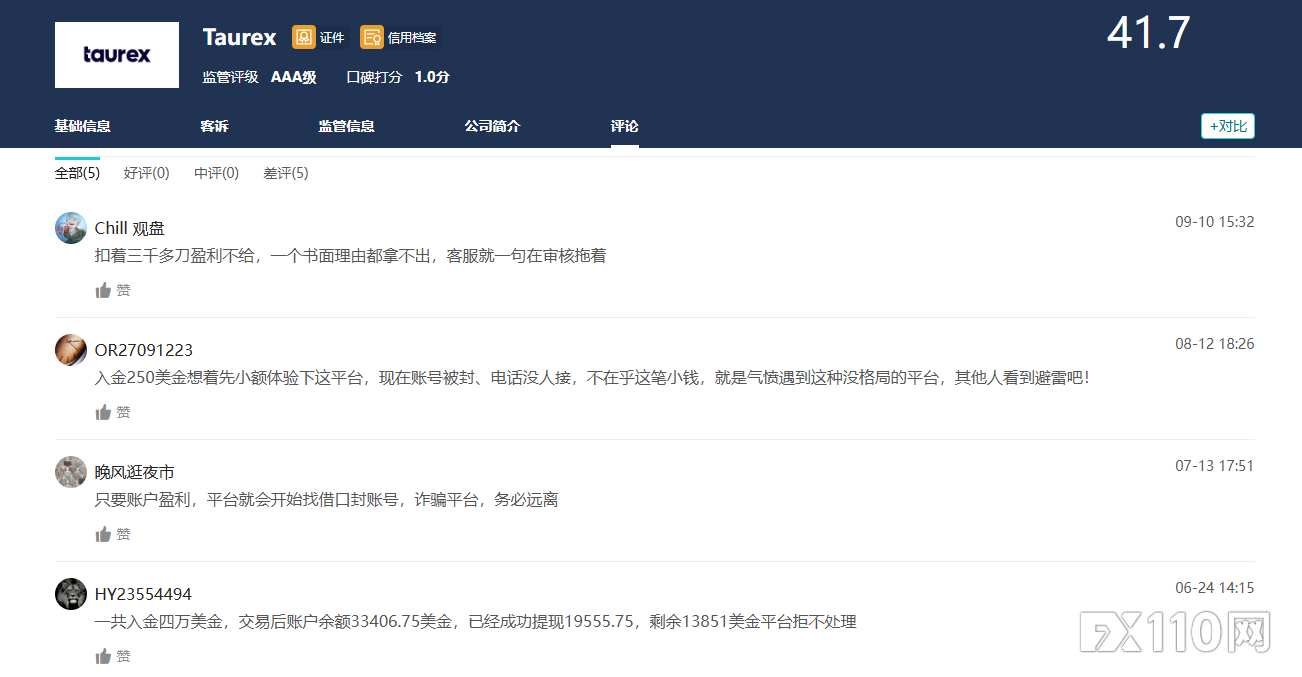1302x677 pixels.
Task: Click the 1.0分 reputation score
Action: point(432,77)
